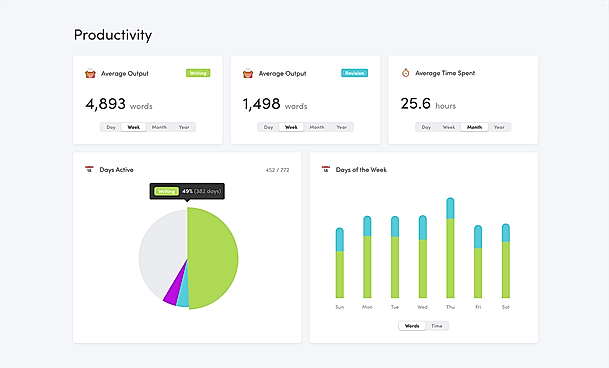609x368 pixels.
Task: Click the 452 / 772 count on Days Active
Action: [x=277, y=170]
